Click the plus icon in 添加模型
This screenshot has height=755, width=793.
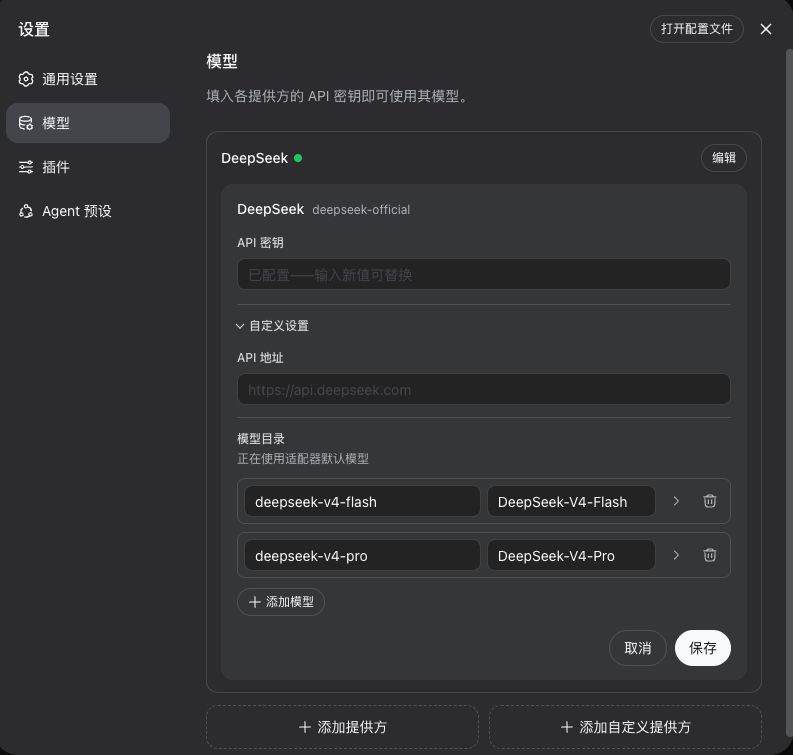click(x=255, y=602)
